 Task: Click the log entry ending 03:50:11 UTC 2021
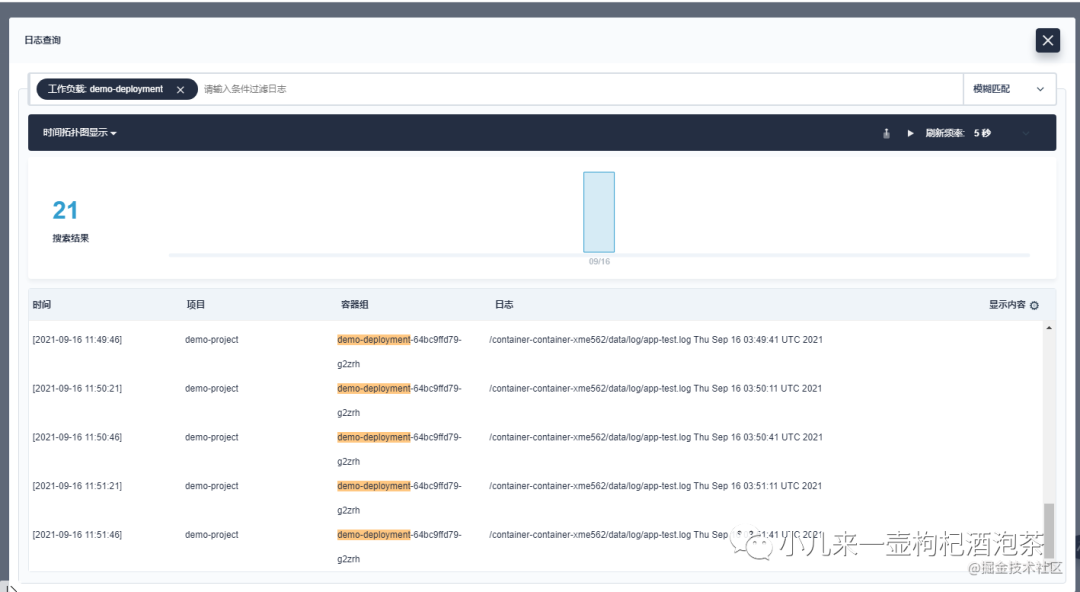pyautogui.click(x=656, y=389)
